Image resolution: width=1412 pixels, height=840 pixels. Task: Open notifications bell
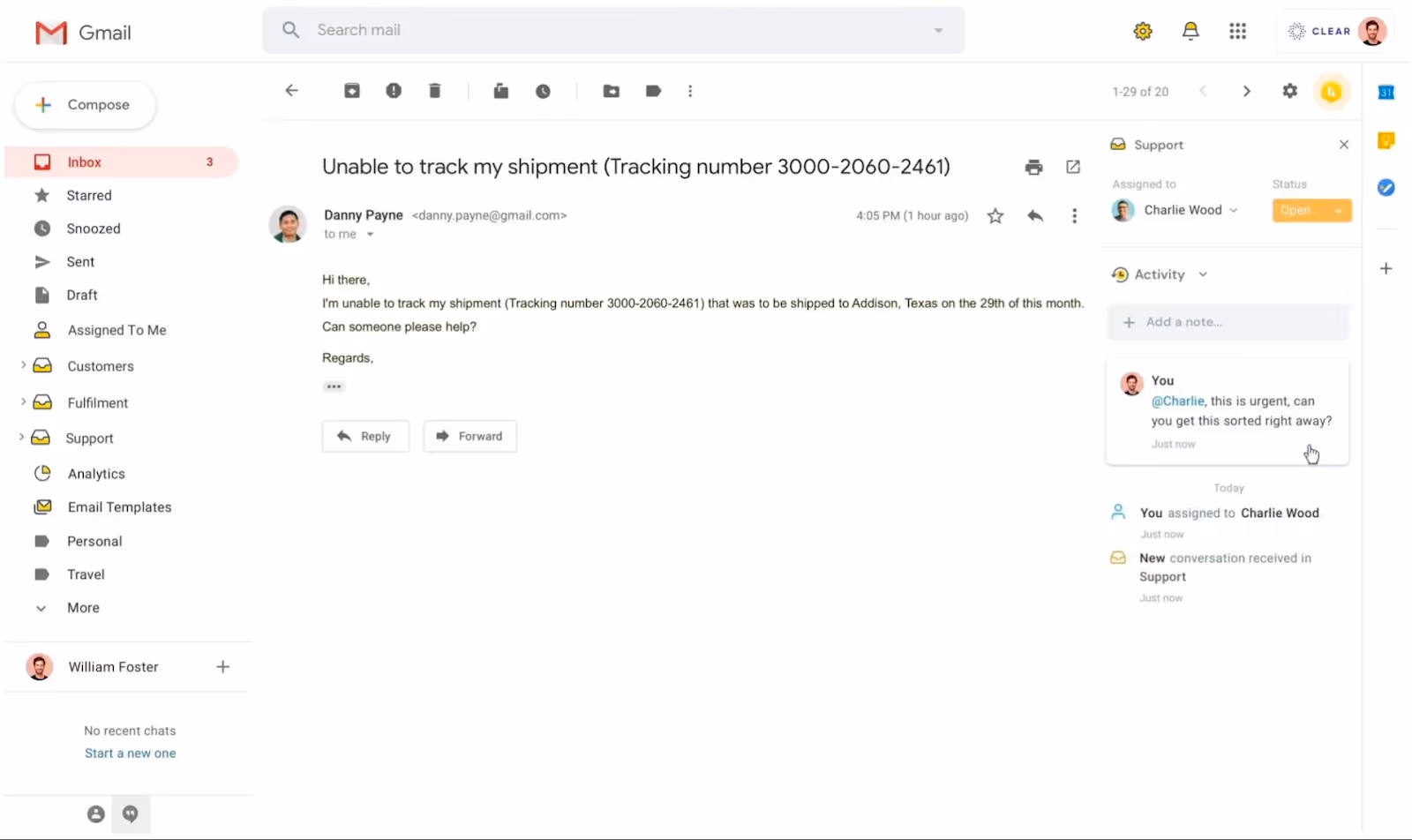pos(1190,31)
